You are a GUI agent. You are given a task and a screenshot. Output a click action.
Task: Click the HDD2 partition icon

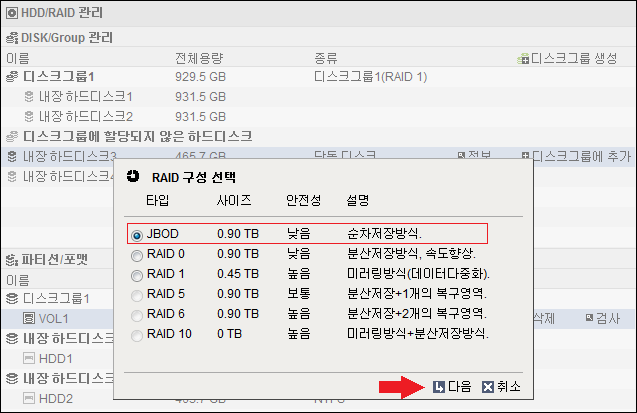pyautogui.click(x=29, y=398)
